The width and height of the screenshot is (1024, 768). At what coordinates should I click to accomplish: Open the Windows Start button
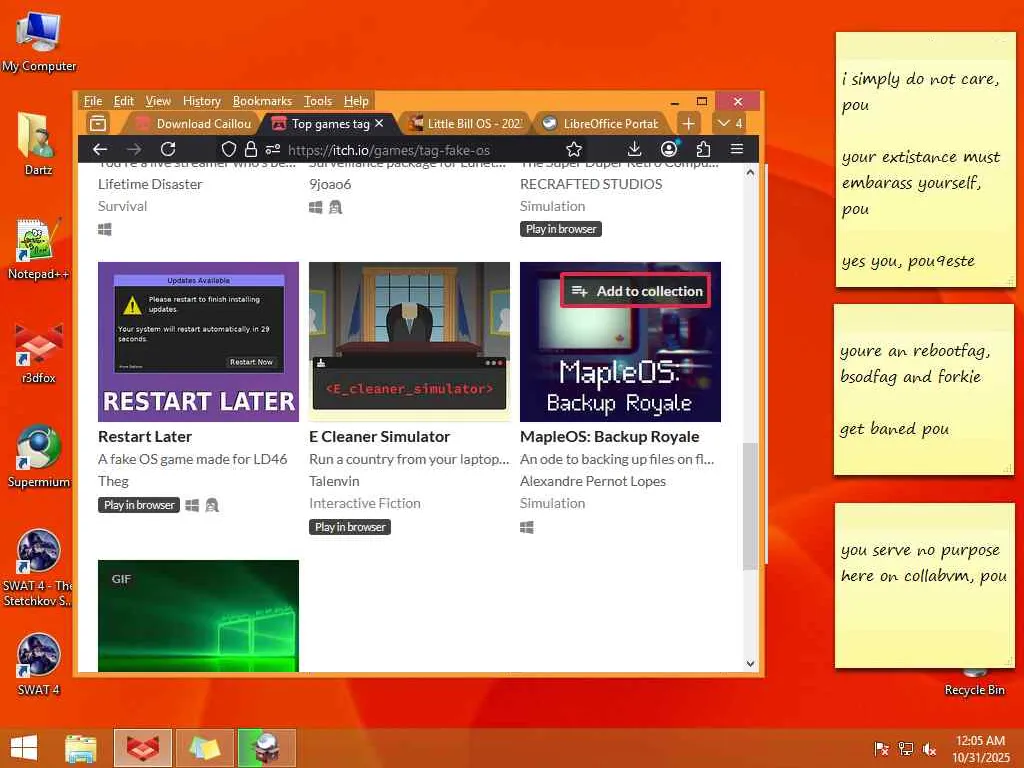coord(24,748)
